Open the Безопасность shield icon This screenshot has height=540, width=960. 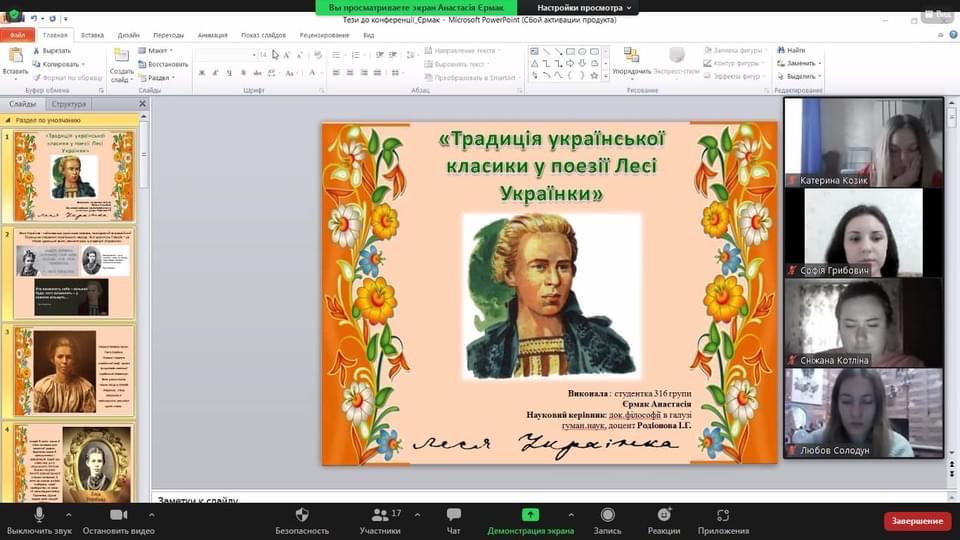click(x=302, y=515)
